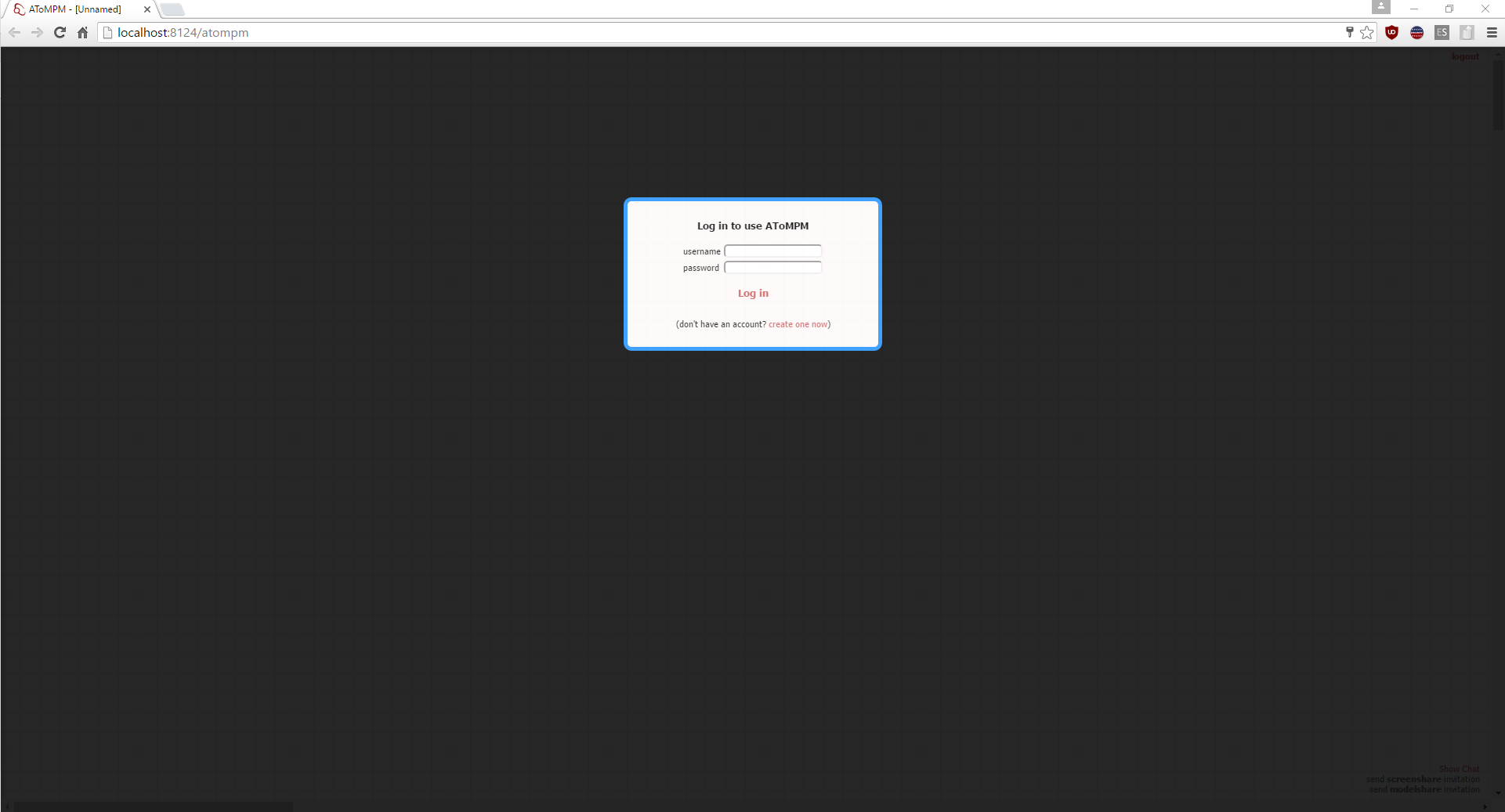Minimize the Chrome window
This screenshot has width=1505, height=812.
coord(1414,9)
